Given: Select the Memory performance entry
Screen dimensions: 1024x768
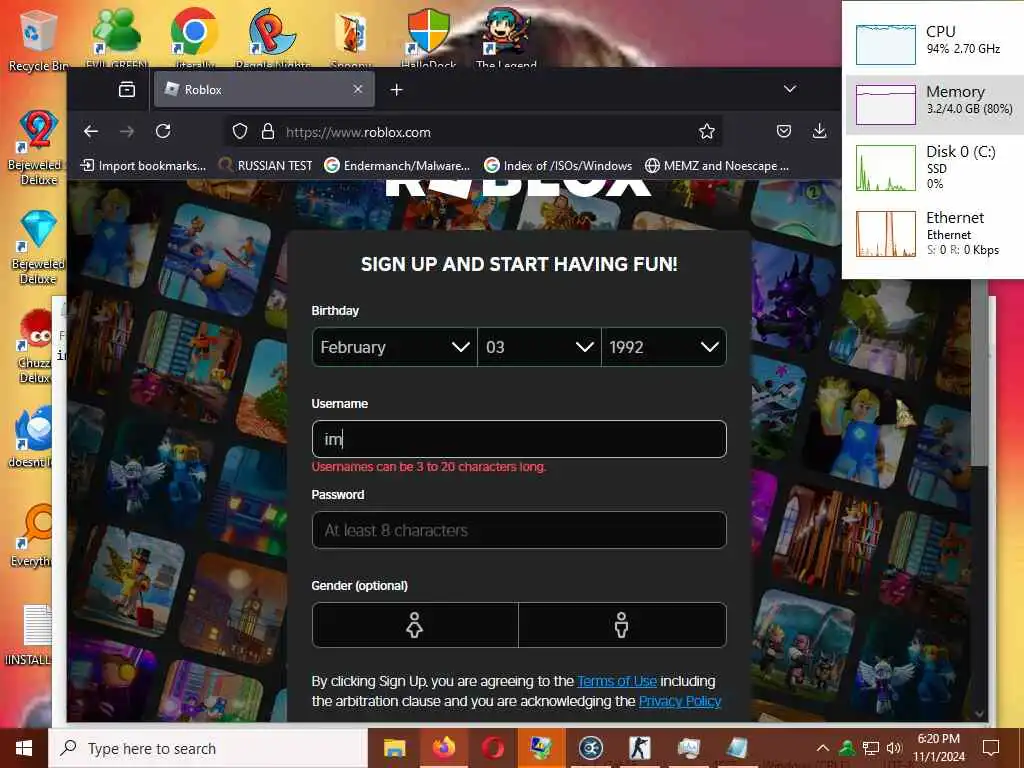Looking at the screenshot, I should click(935, 104).
